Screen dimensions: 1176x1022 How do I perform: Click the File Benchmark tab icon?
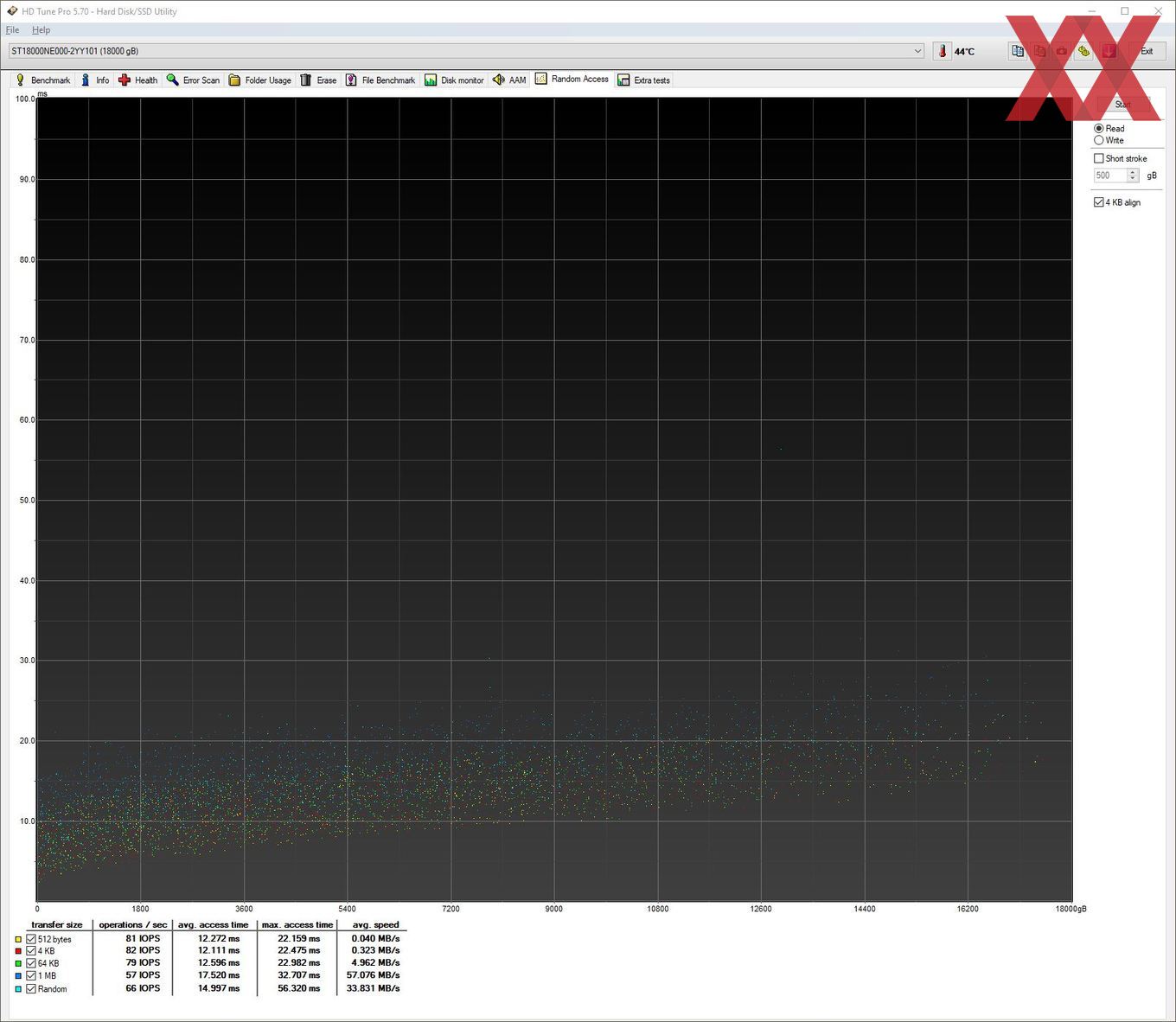[x=351, y=80]
